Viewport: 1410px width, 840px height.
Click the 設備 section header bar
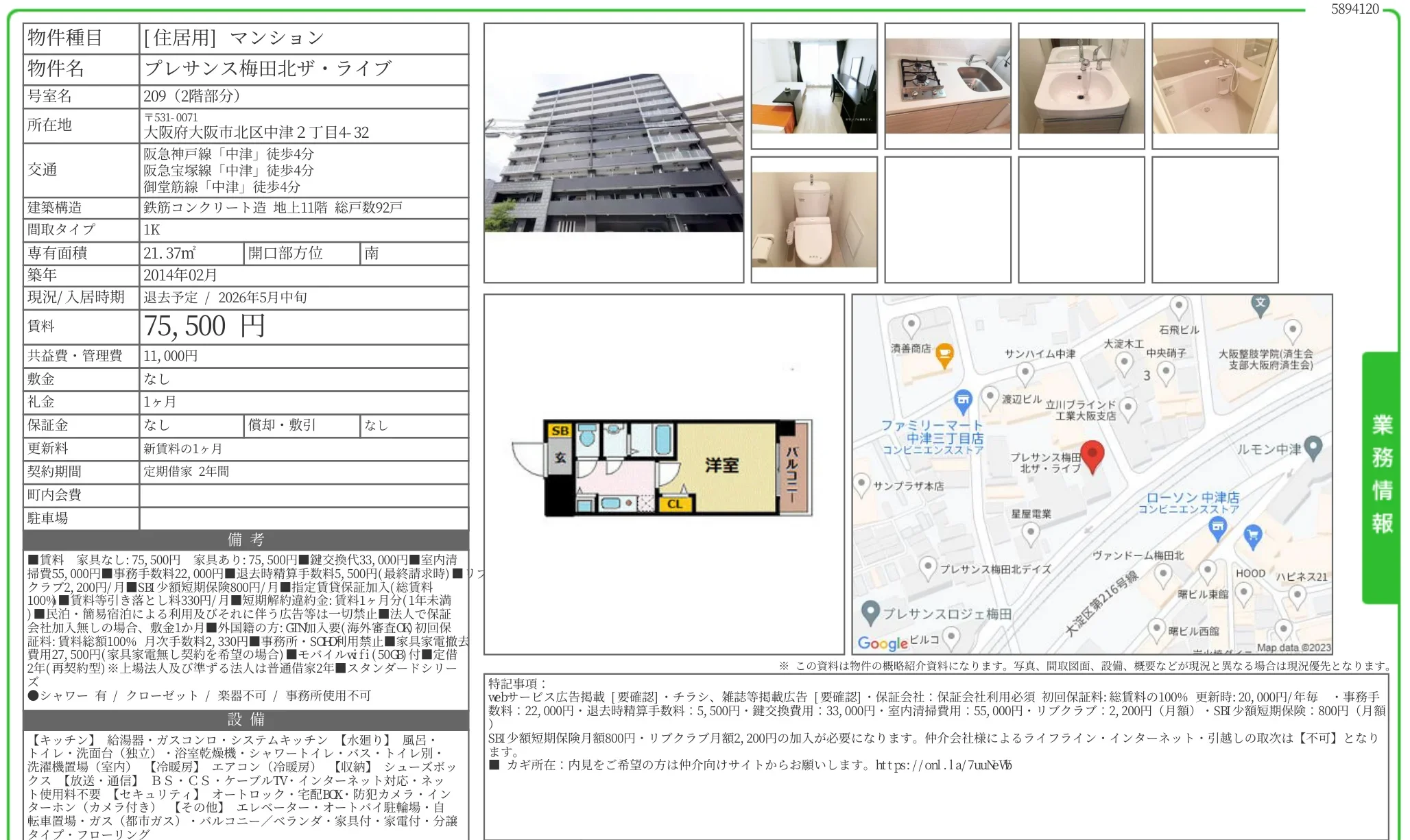[246, 719]
